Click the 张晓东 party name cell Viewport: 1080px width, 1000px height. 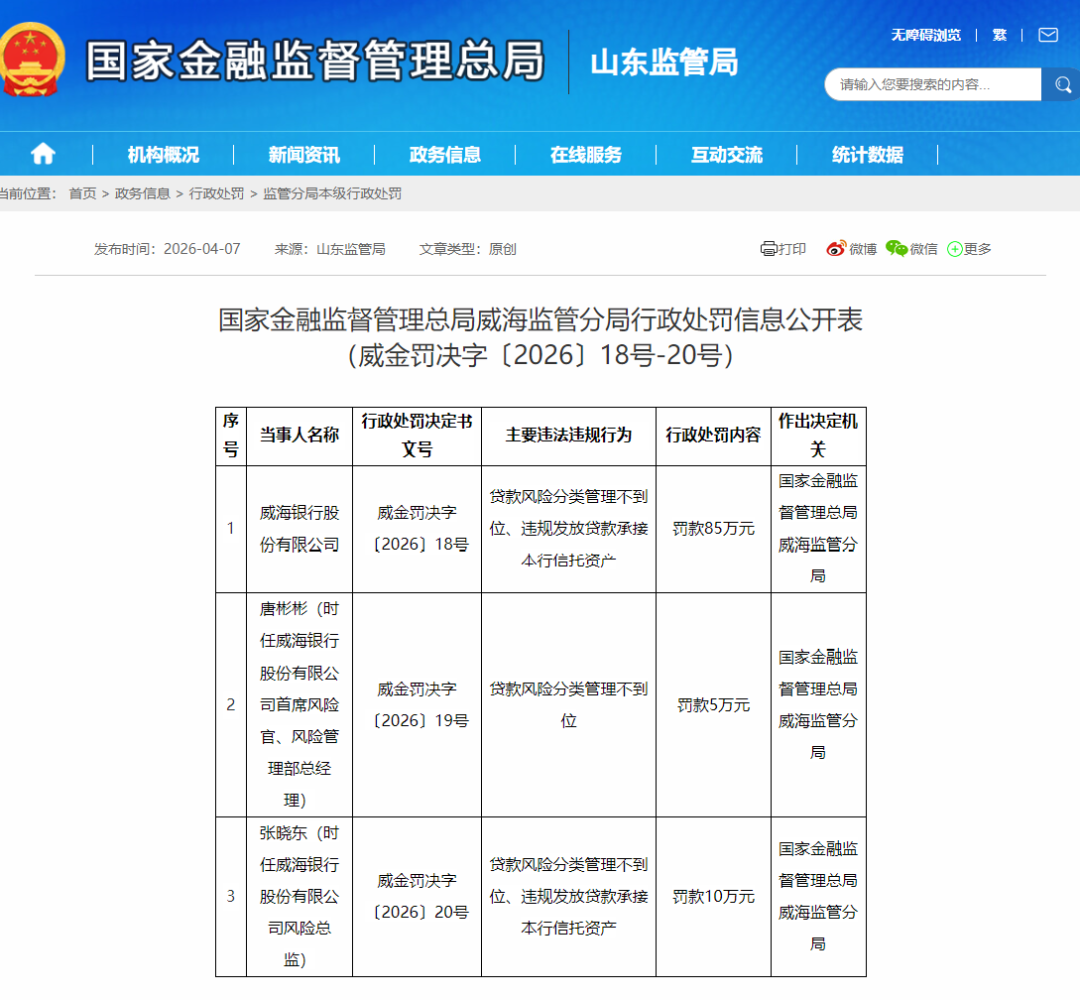(300, 896)
